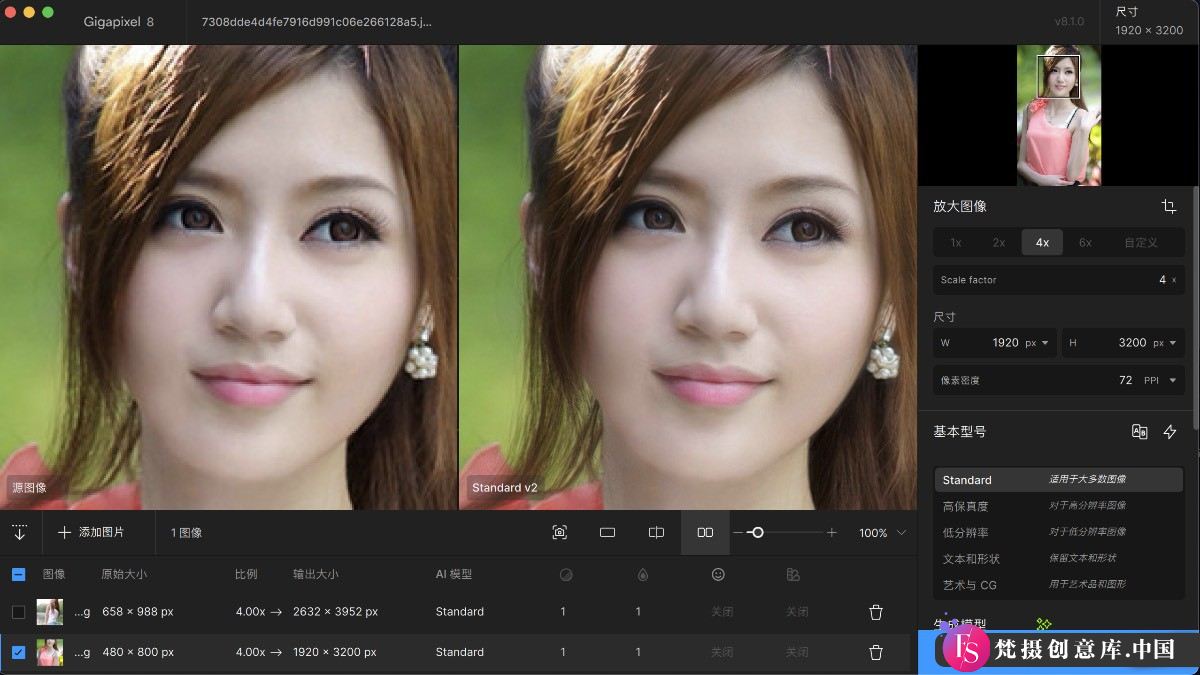Switch to side-by-side view layout
1200x675 pixels.
point(705,533)
